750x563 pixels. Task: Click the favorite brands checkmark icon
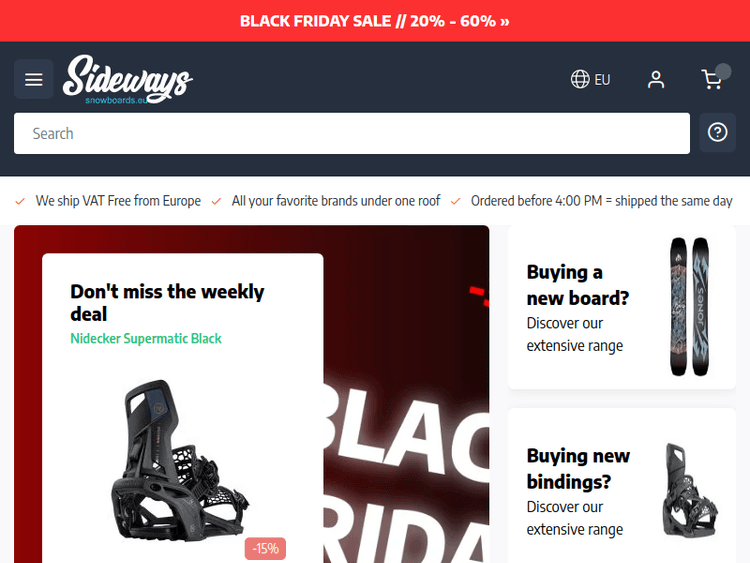click(x=216, y=201)
